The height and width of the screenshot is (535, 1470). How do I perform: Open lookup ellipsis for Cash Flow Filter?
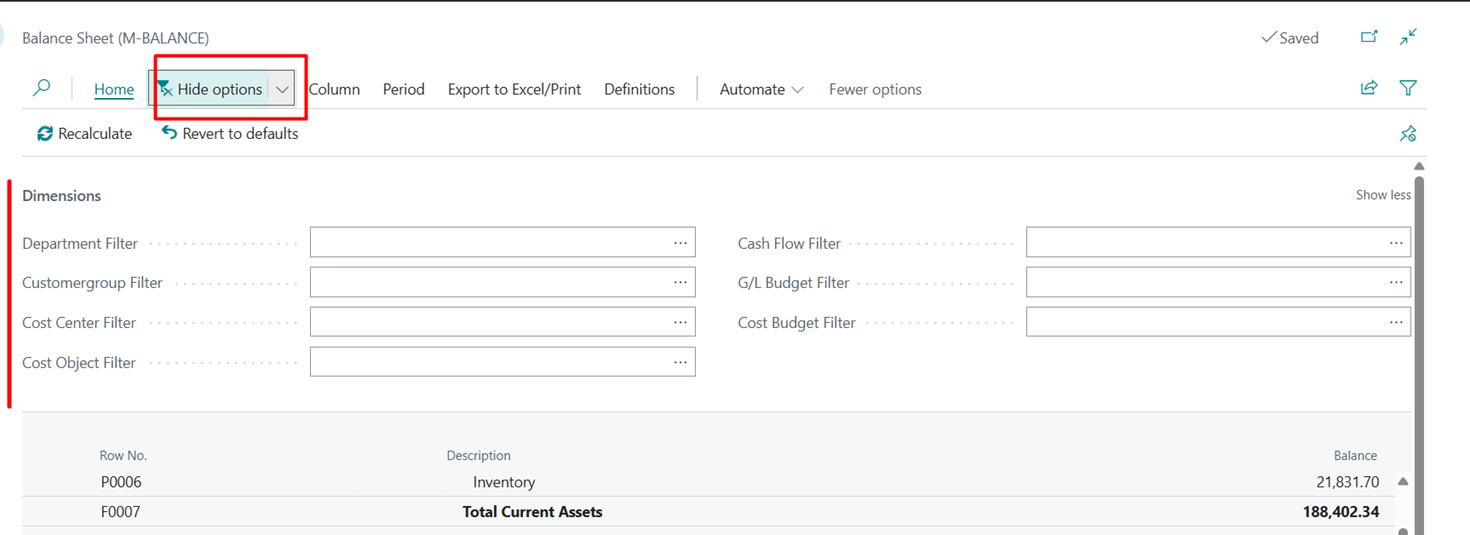pyautogui.click(x=1396, y=242)
